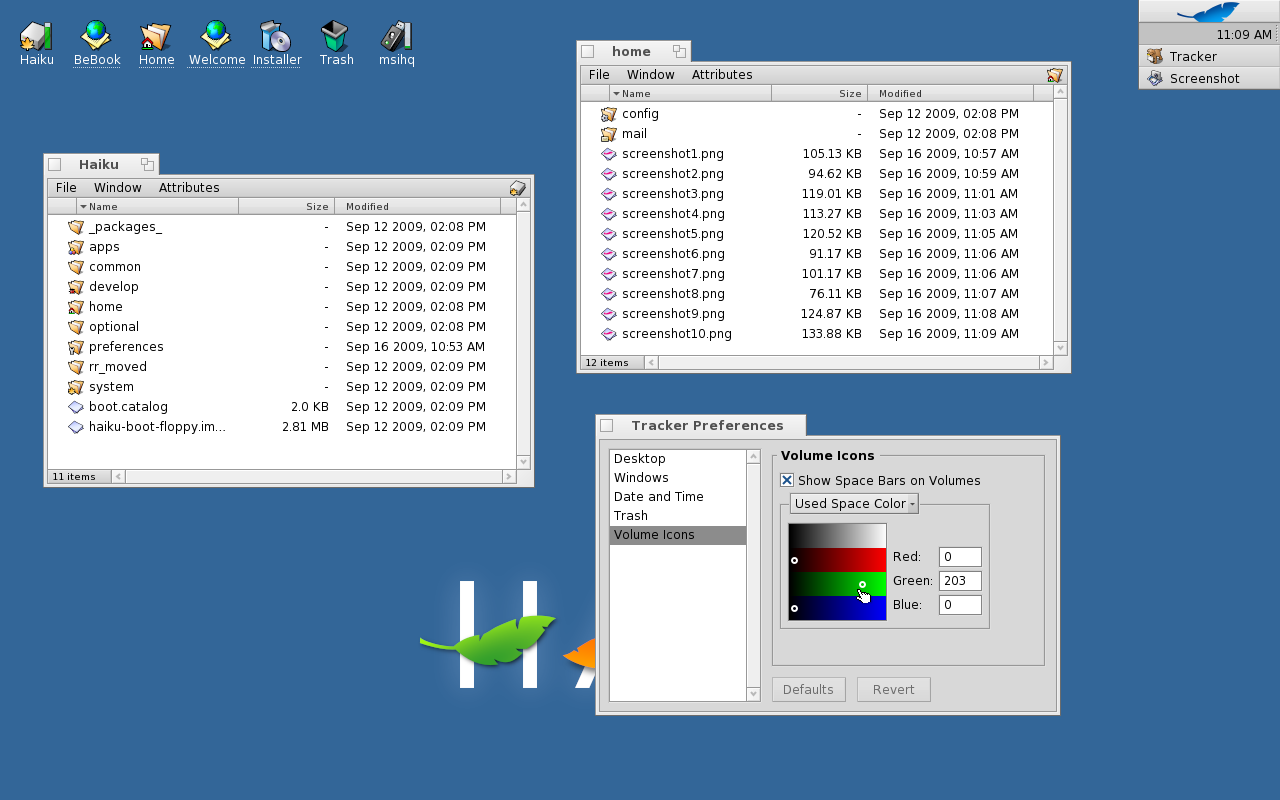Screen dimensions: 1280x800
Task: Click the blue color slider bar
Action: 838,608
